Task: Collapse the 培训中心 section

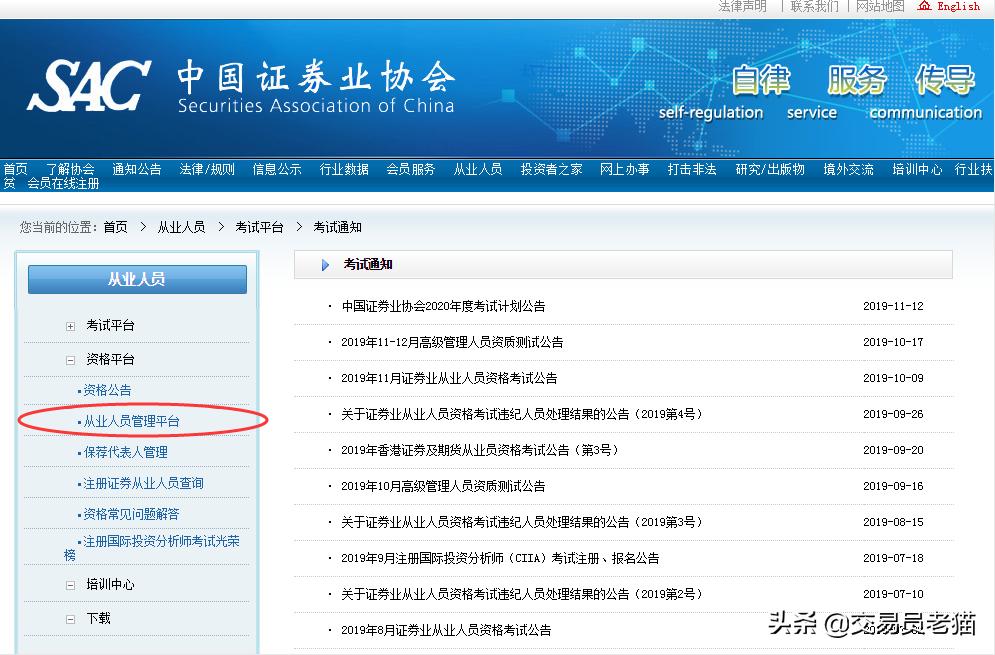Action: pos(70,584)
